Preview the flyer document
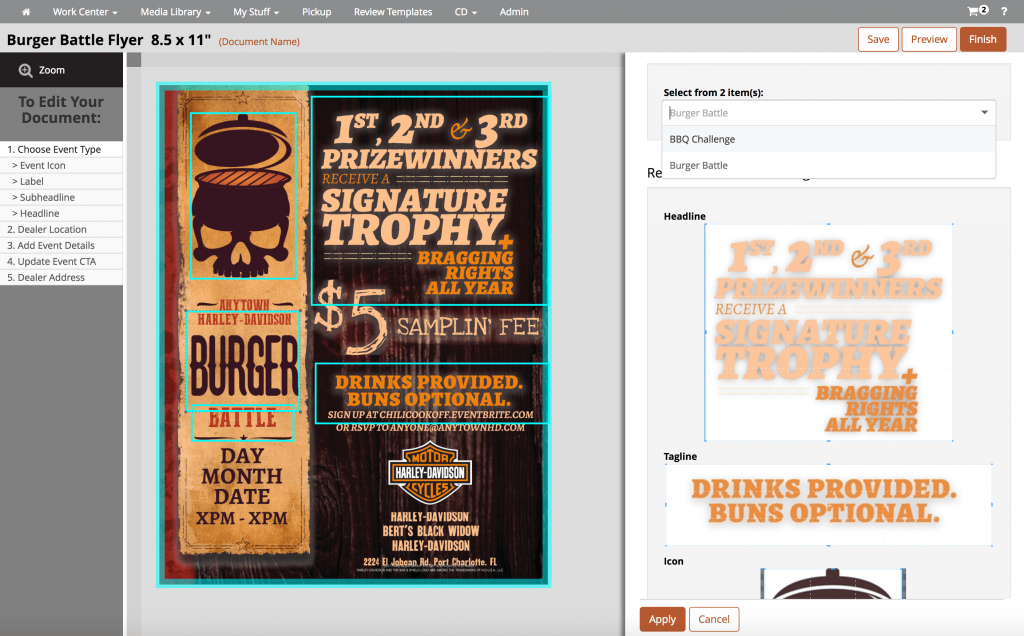 click(x=929, y=39)
